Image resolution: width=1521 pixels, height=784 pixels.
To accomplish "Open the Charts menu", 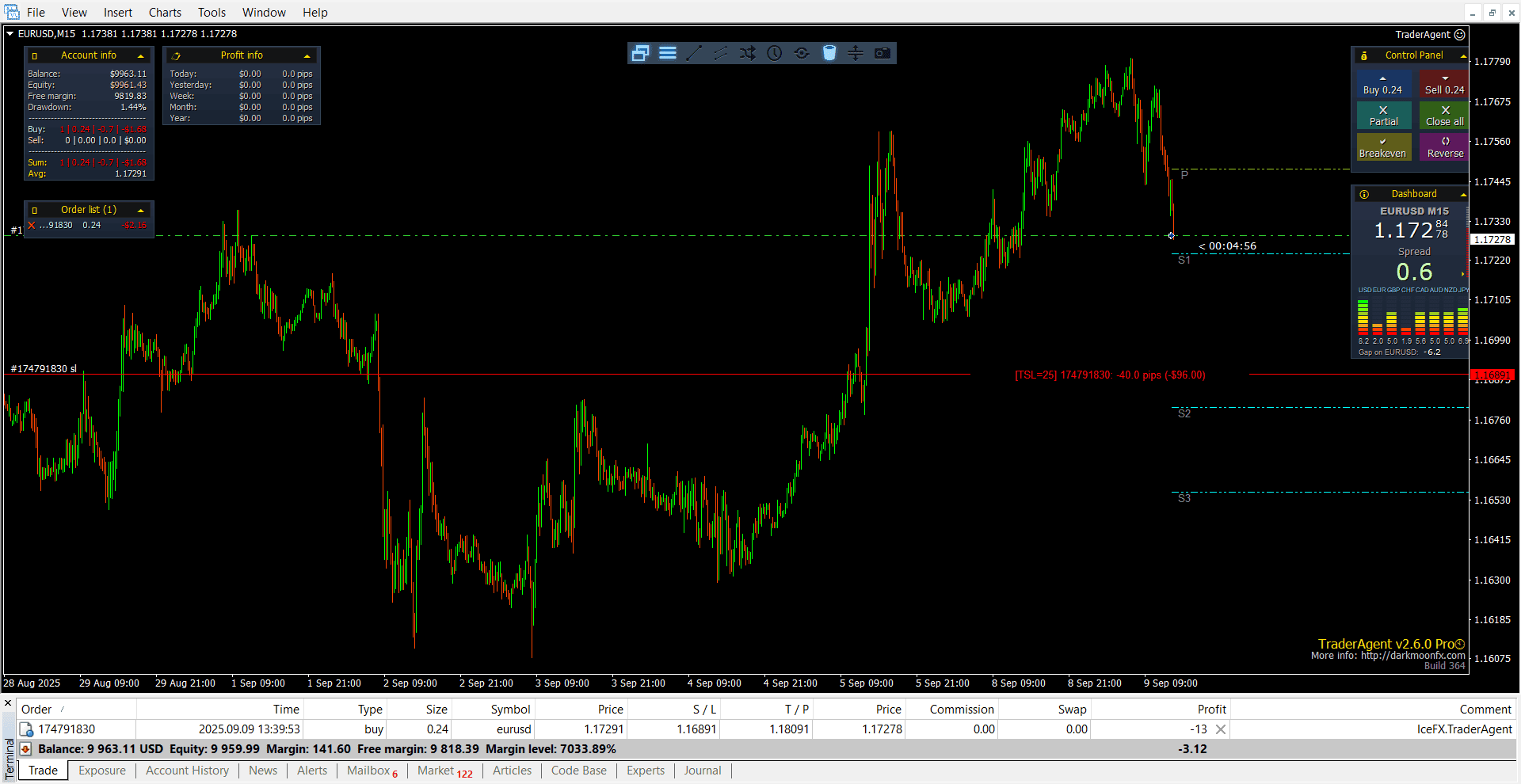I will point(165,12).
